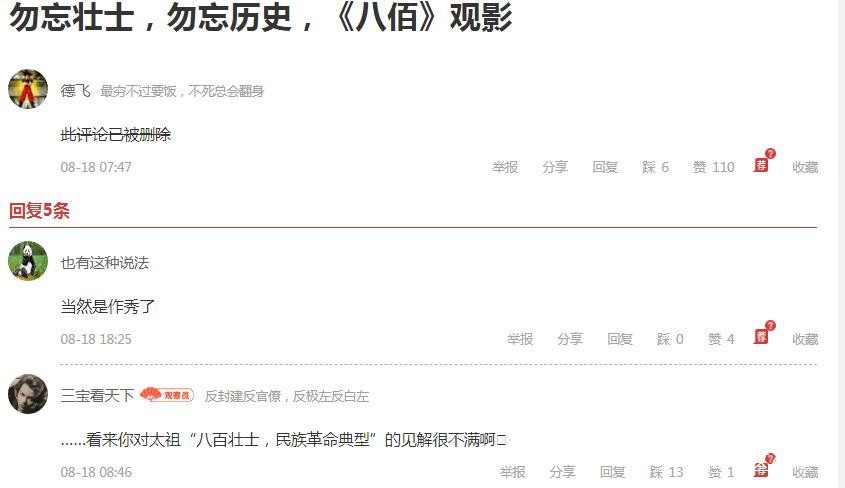Viewport: 845px width, 488px height.
Task: Downvote 三宝看天下's reply with 踩 13
Action: [666, 472]
